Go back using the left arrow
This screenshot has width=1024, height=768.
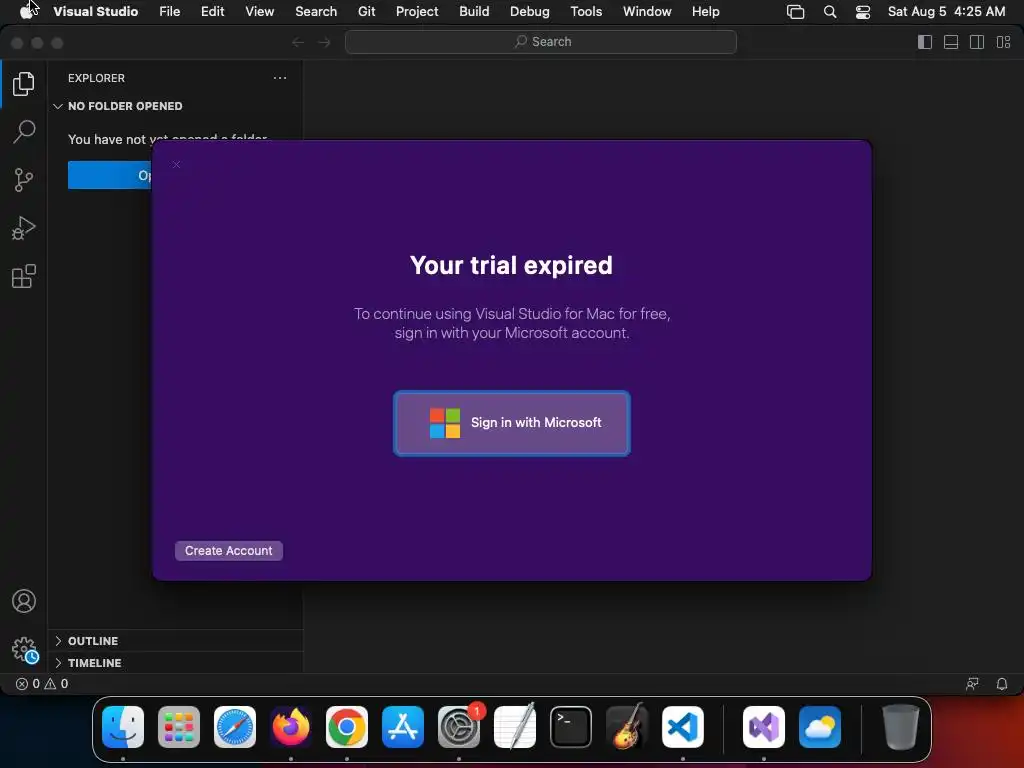pyautogui.click(x=298, y=42)
